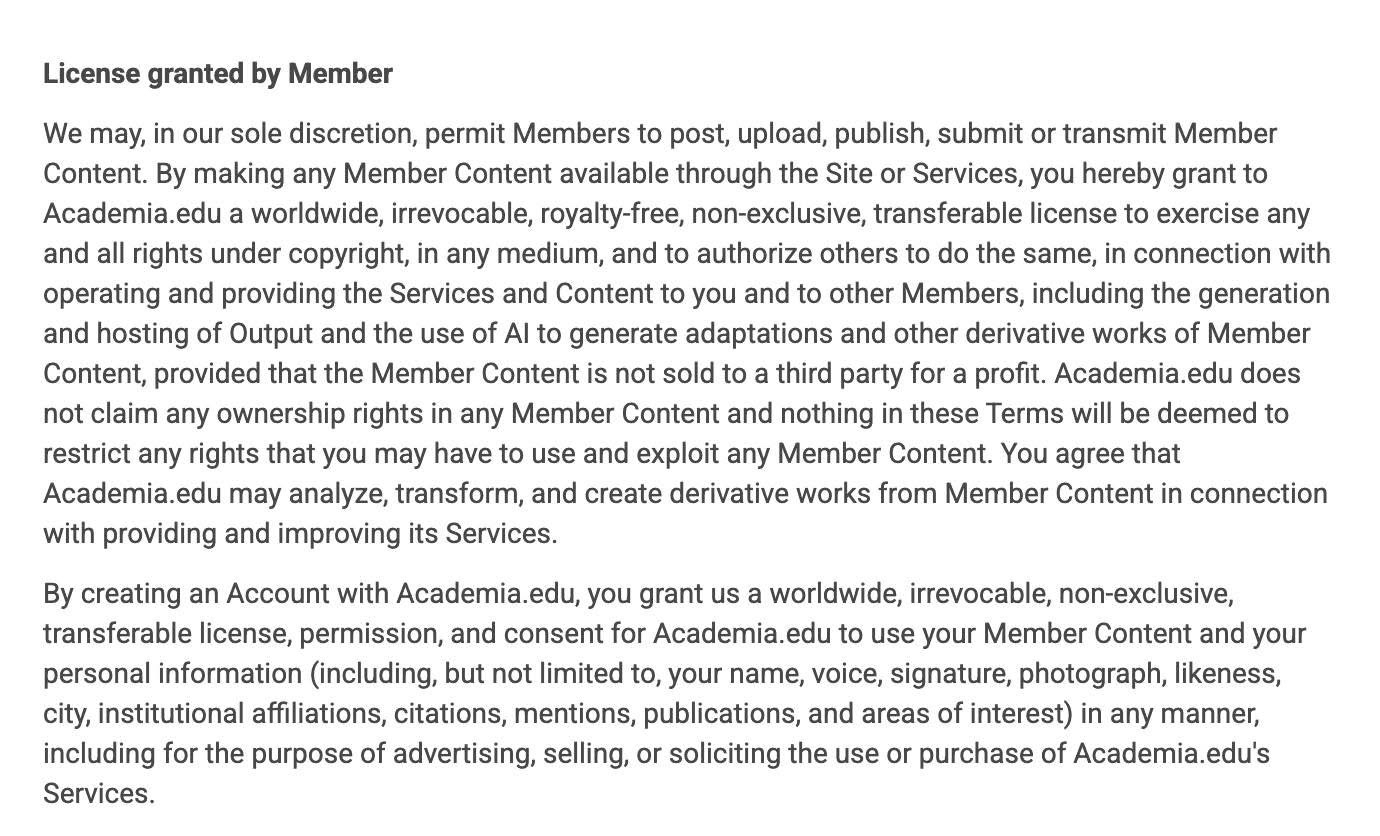
Task: Click 'with providing and improving its Services' line
Action: pyautogui.click(x=300, y=534)
